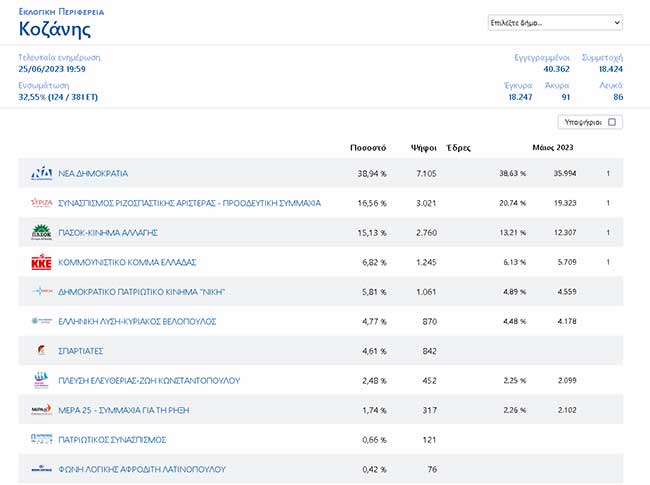The image size is (650, 485).
Task: Click ΚΚΕ percentage 6,82 %
Action: click(374, 262)
